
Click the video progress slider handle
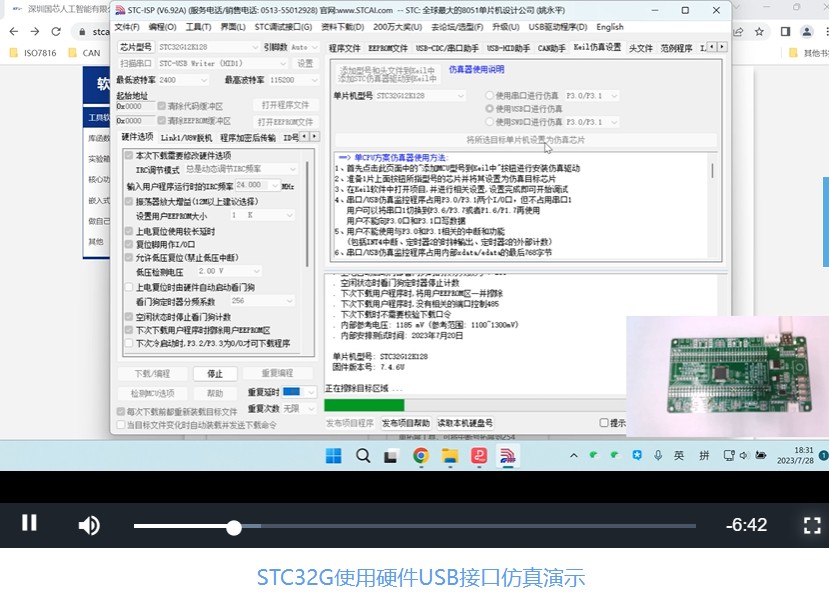point(234,527)
